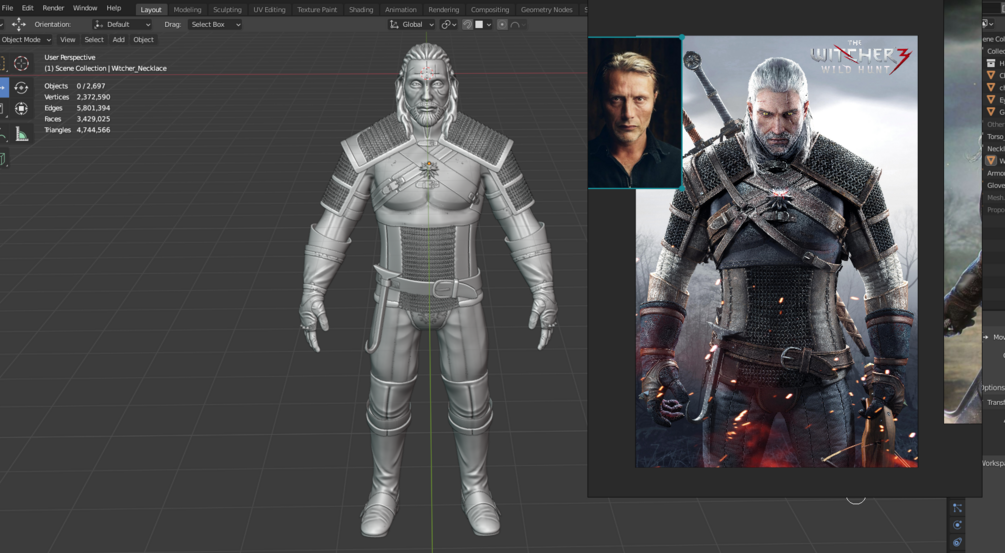1005x553 pixels.
Task: Click the Scene Collection Witcher_Necklace label
Action: click(105, 68)
